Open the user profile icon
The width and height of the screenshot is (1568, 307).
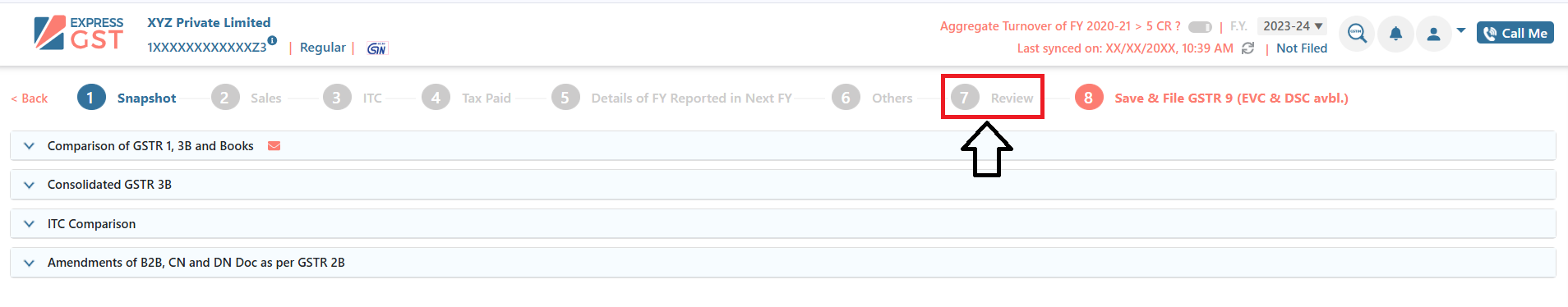[1433, 34]
